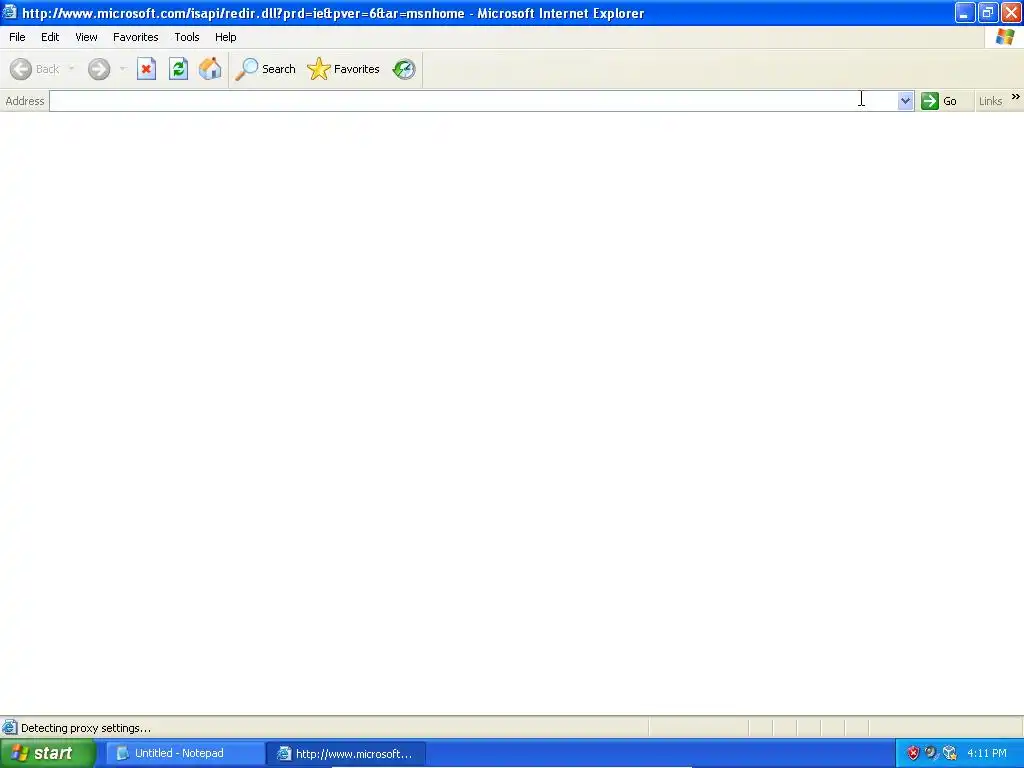Screen dimensions: 1024x768
Task: Click the IE page icon in title bar
Action: tap(9, 12)
